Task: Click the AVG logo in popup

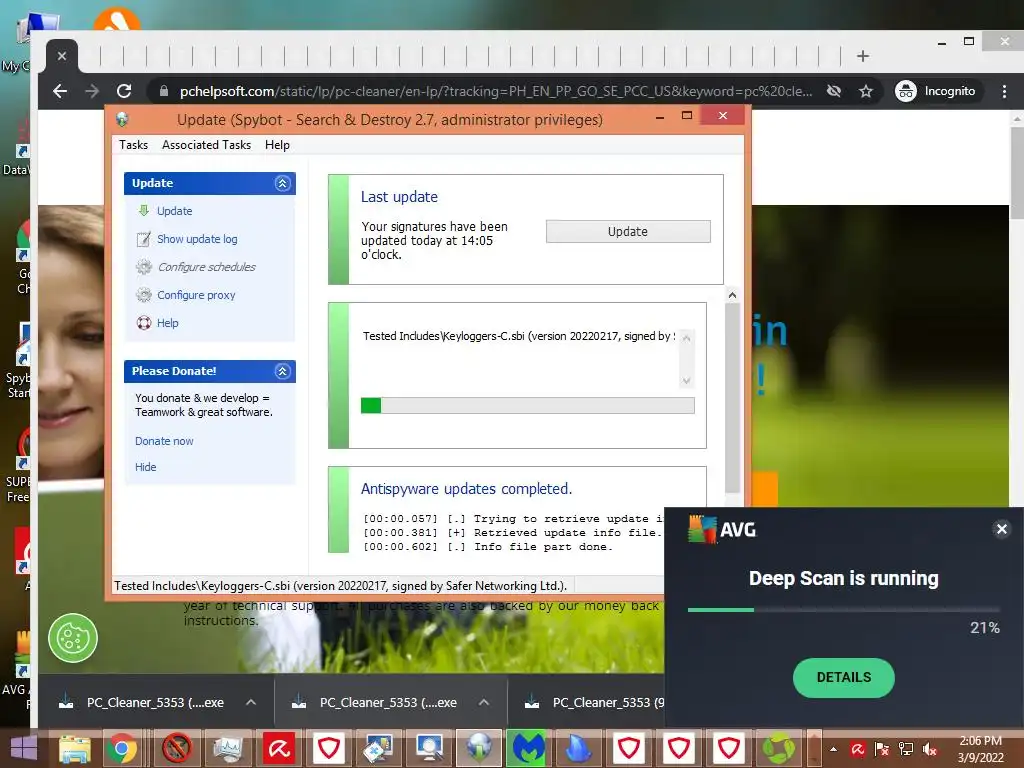Action: [x=722, y=530]
